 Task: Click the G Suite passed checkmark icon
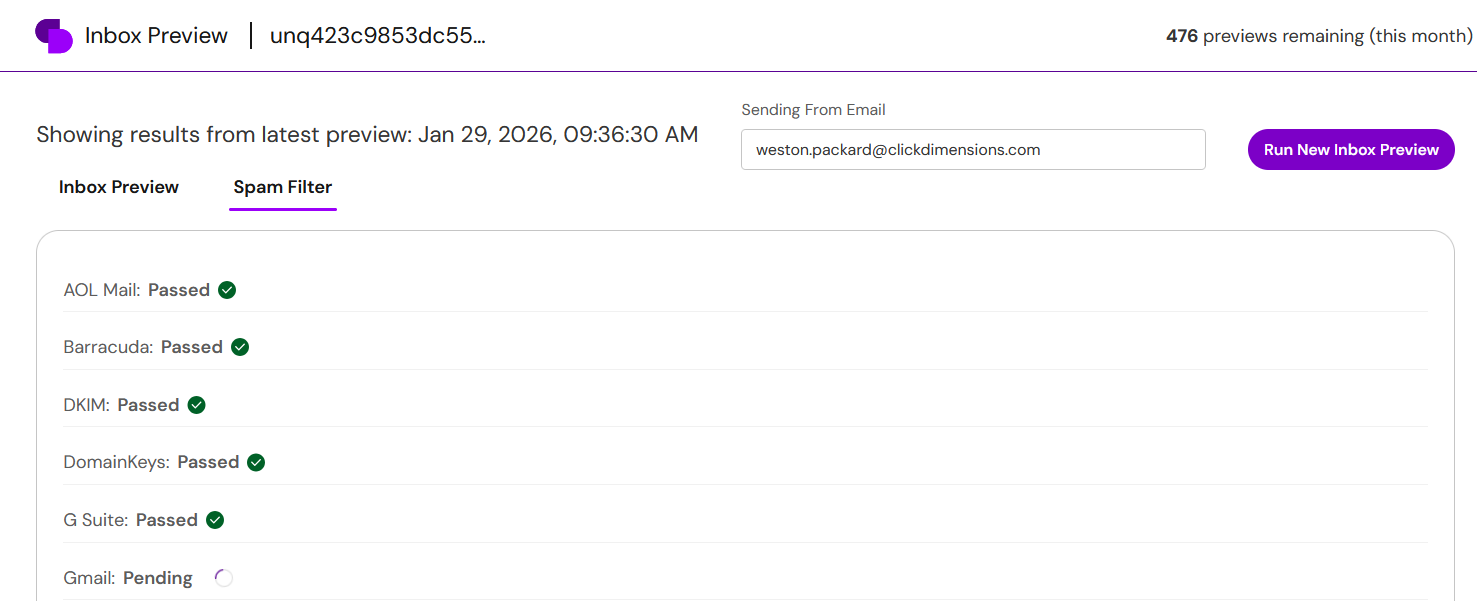[x=215, y=520]
